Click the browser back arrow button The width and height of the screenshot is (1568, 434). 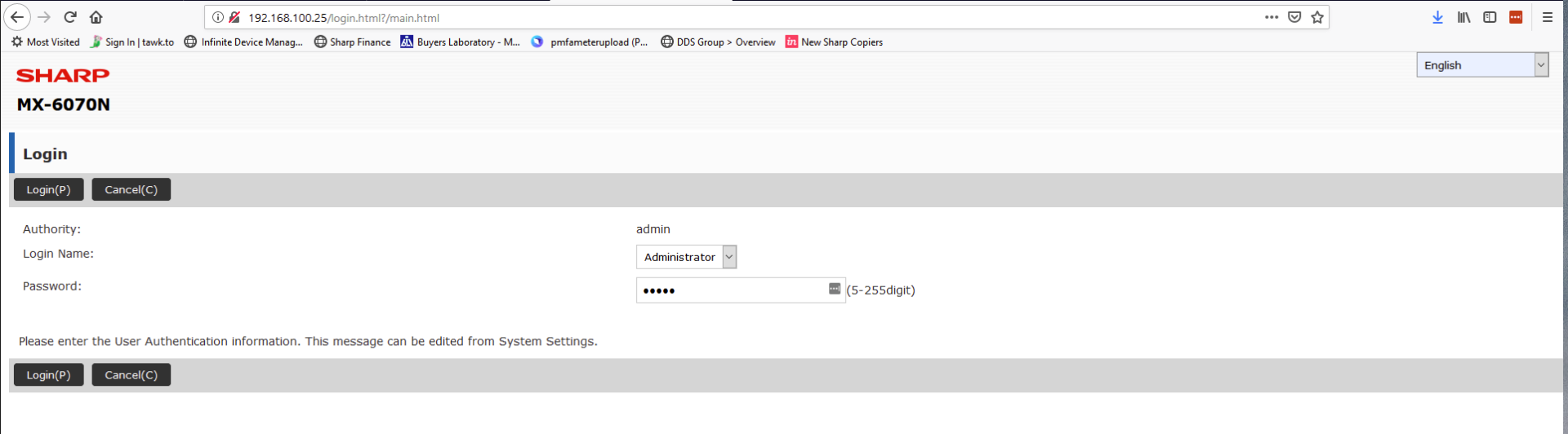click(17, 17)
